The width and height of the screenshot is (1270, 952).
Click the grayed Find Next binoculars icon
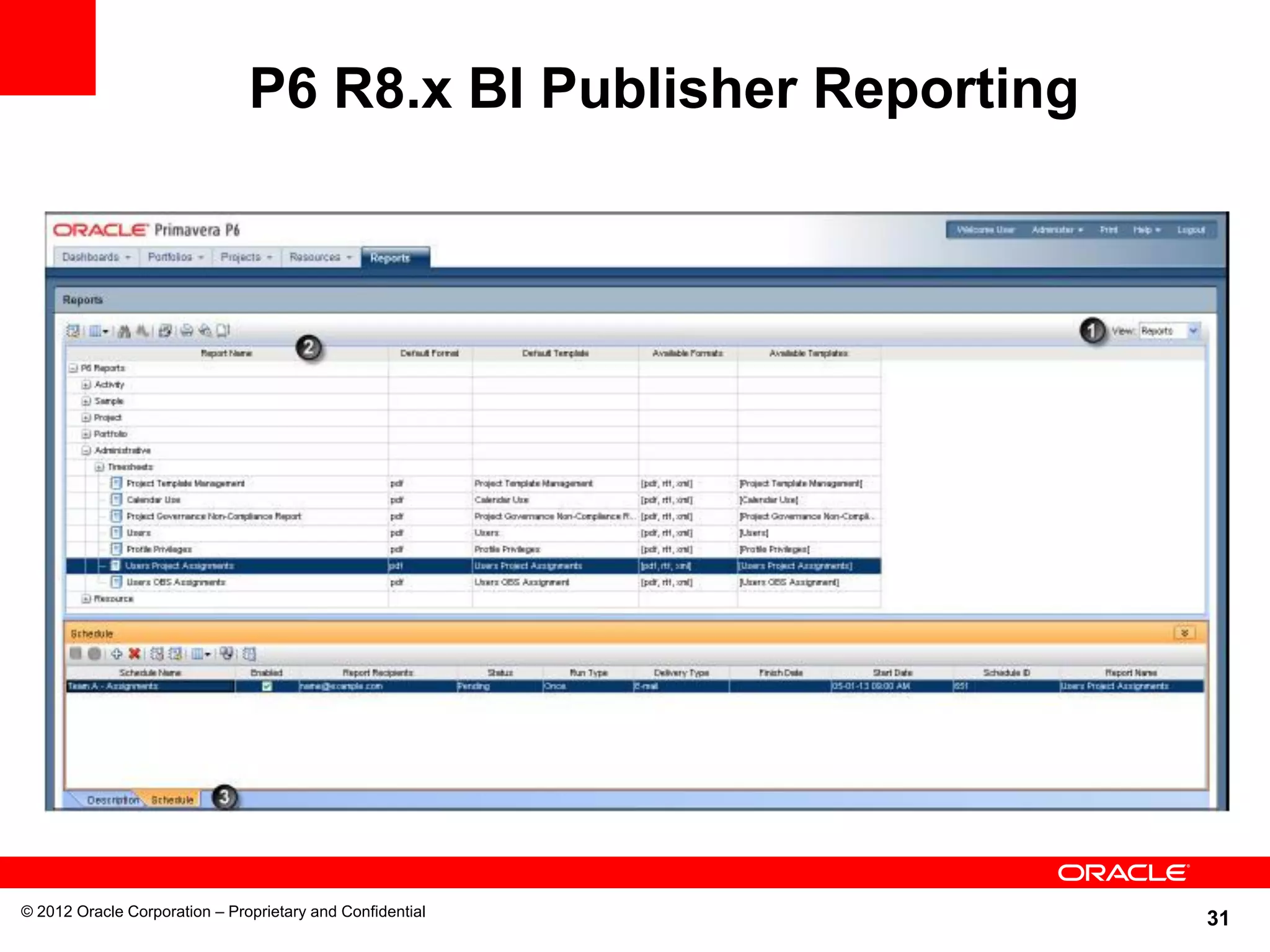point(143,331)
